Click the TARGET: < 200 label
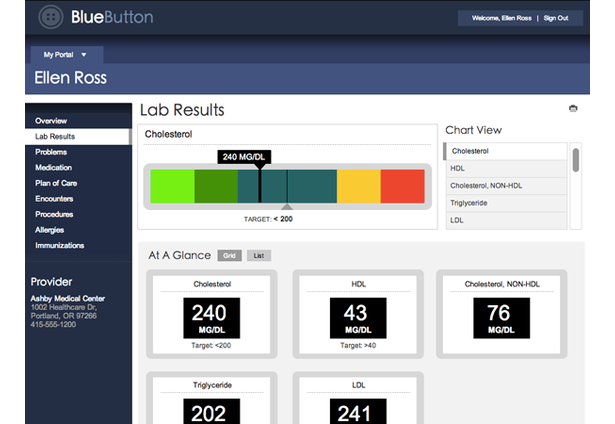This screenshot has width=615, height=424. click(x=268, y=219)
